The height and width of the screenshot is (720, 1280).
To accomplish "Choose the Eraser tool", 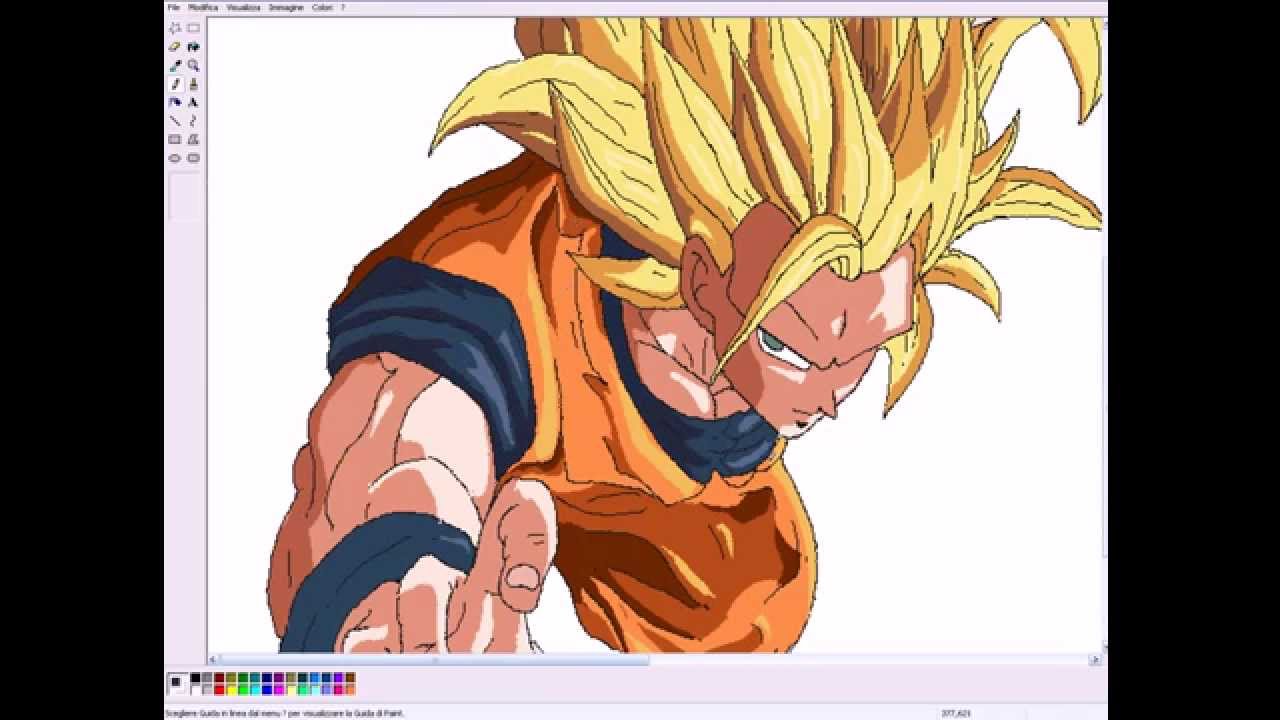I will pyautogui.click(x=175, y=46).
